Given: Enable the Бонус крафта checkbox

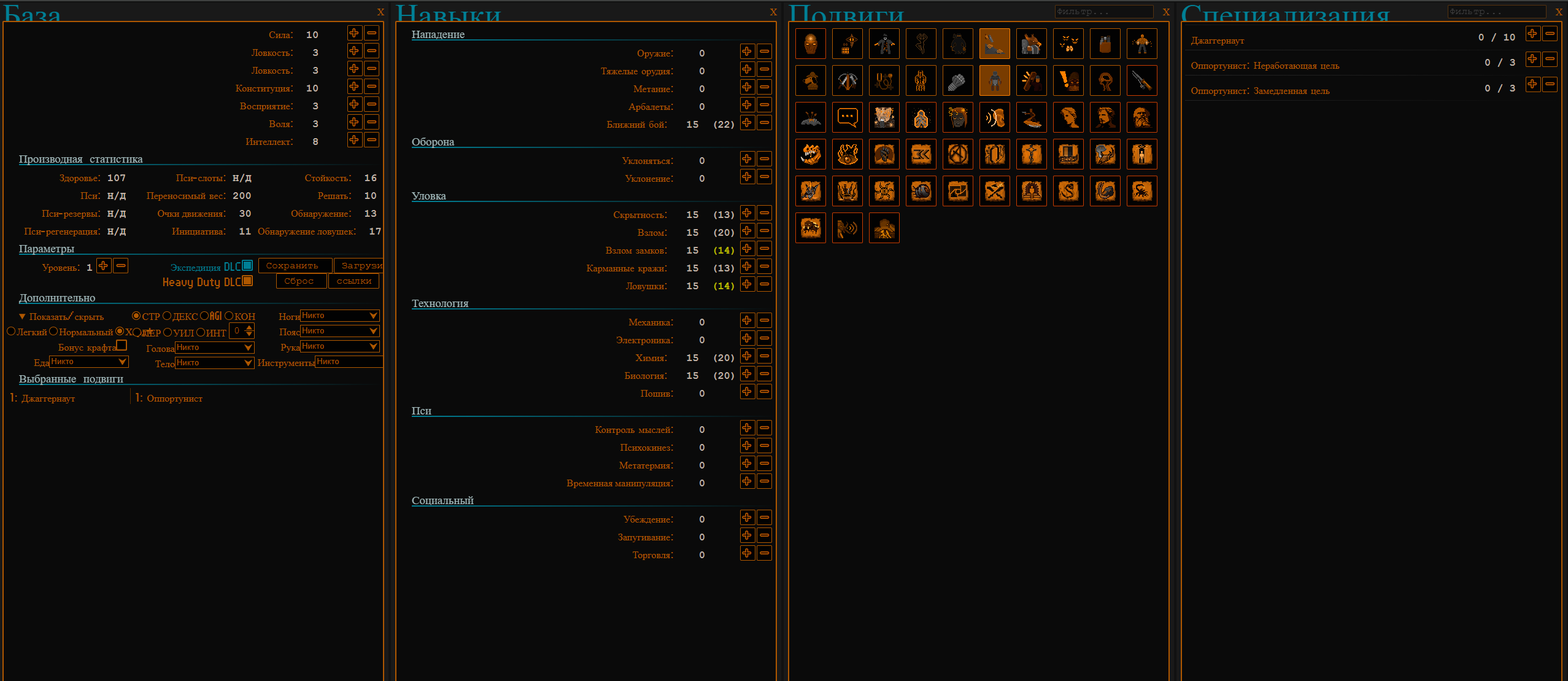Looking at the screenshot, I should (x=122, y=346).
